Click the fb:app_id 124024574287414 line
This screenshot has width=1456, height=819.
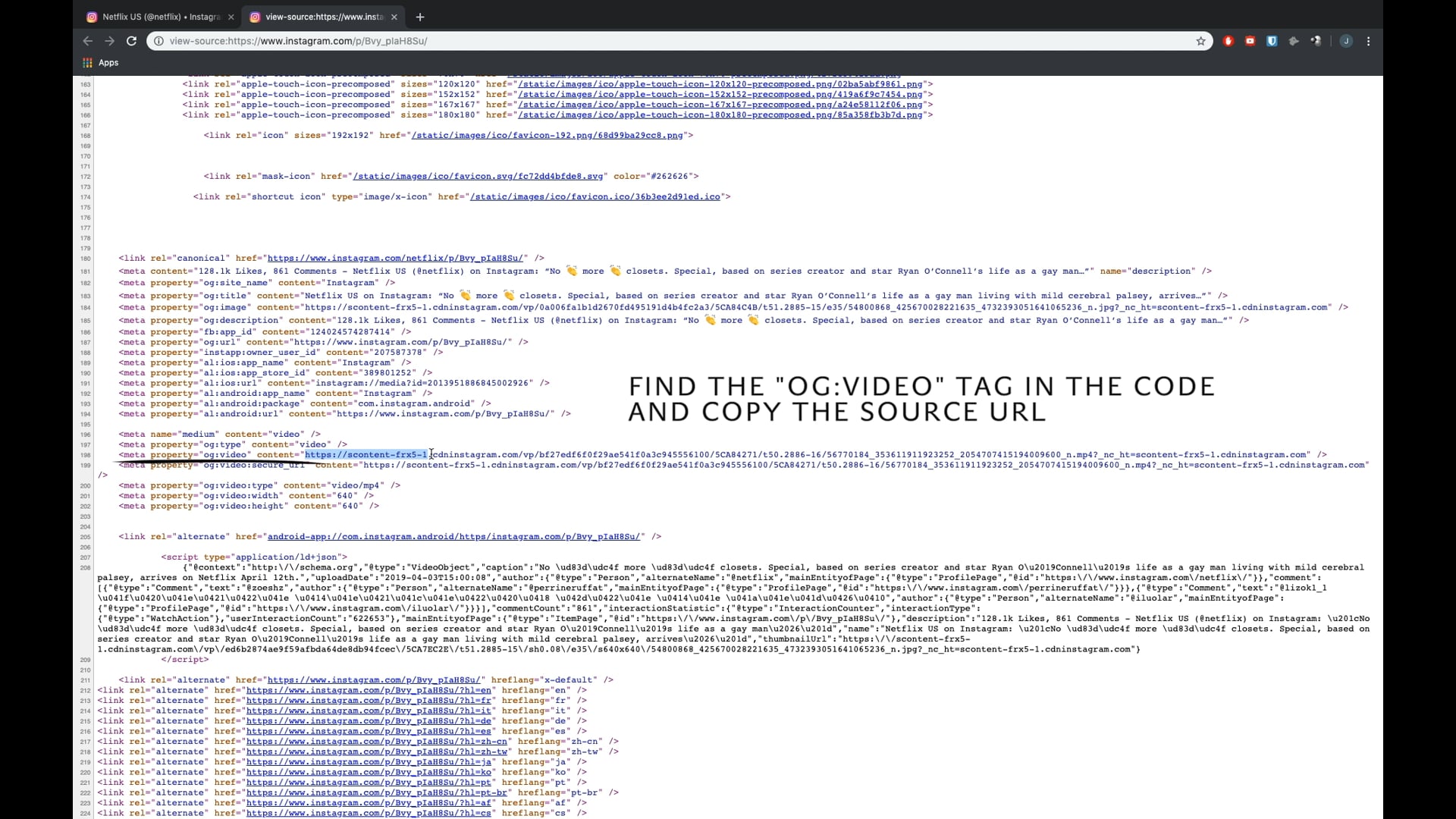click(x=265, y=332)
